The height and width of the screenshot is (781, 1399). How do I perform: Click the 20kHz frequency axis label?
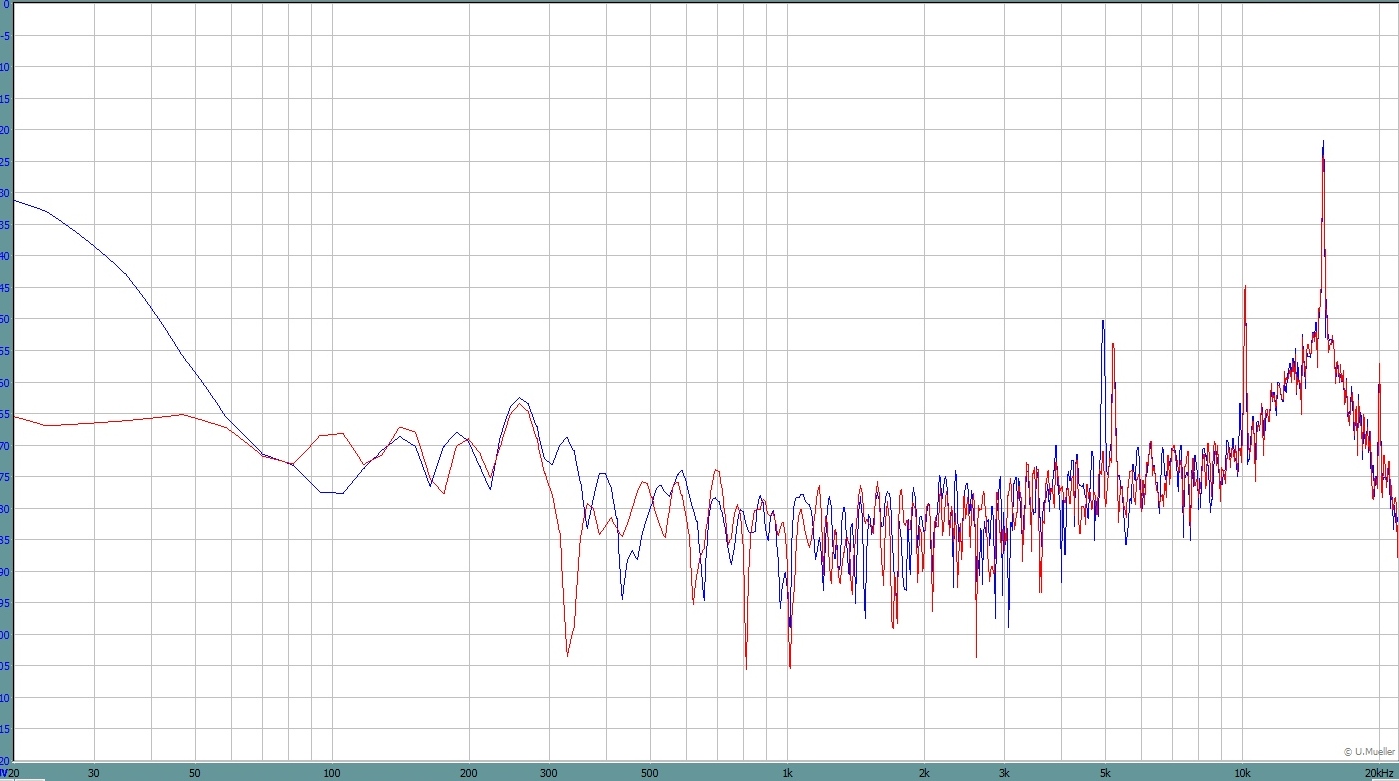[1381, 773]
